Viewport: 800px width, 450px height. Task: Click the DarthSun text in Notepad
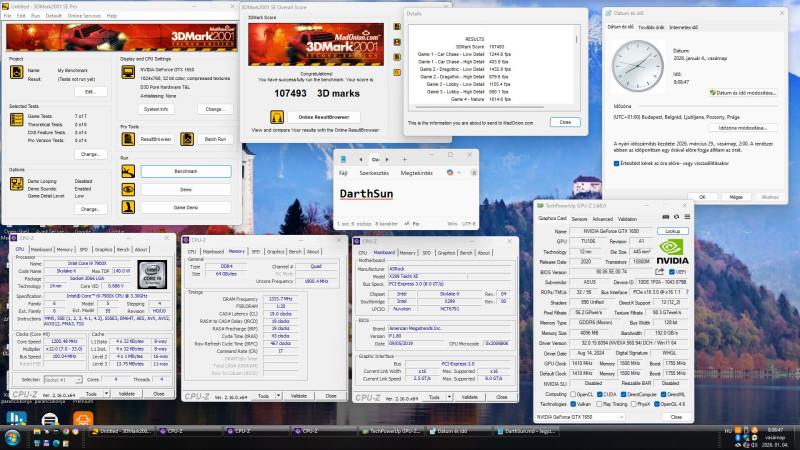[366, 194]
